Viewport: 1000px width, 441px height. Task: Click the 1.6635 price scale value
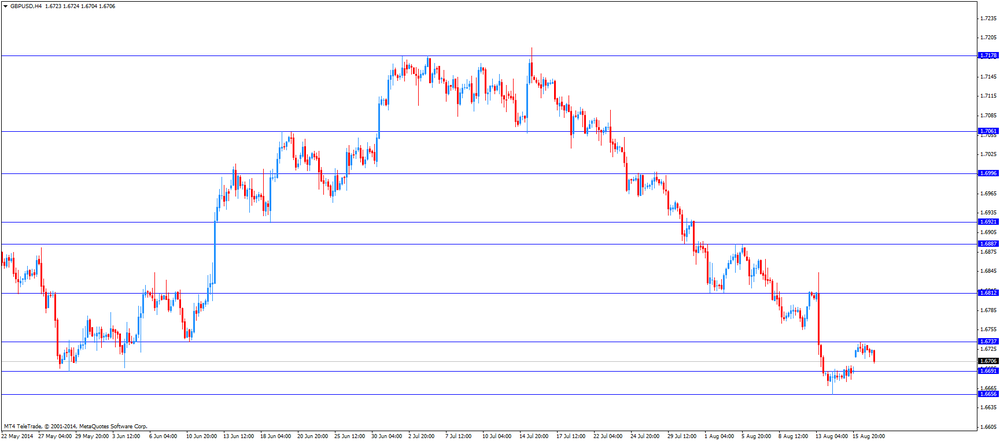point(987,407)
